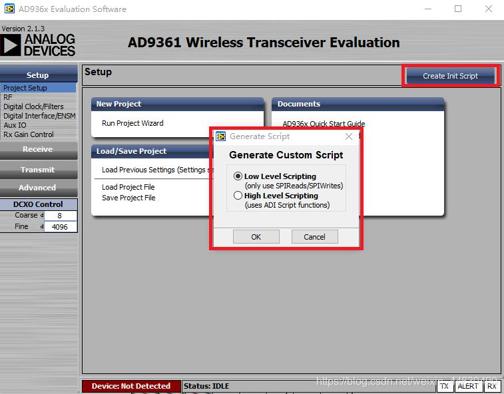
Task: Decrease DCXO Coarse with left arrow
Action: click(42, 215)
